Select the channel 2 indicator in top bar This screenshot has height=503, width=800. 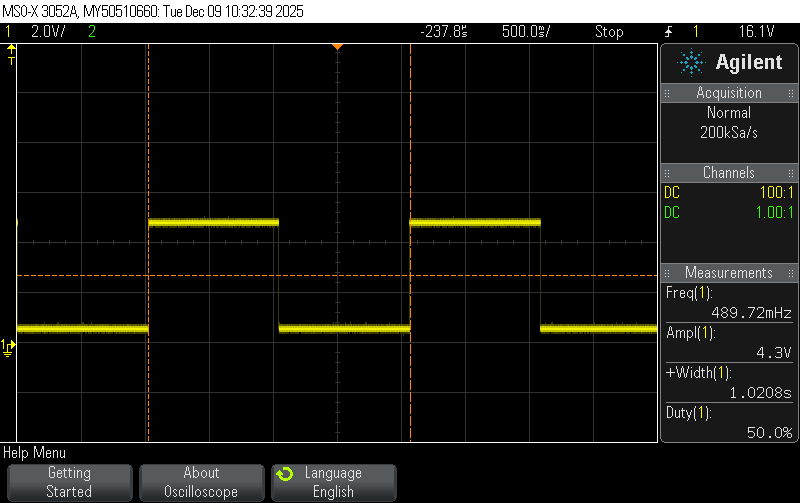click(x=92, y=32)
